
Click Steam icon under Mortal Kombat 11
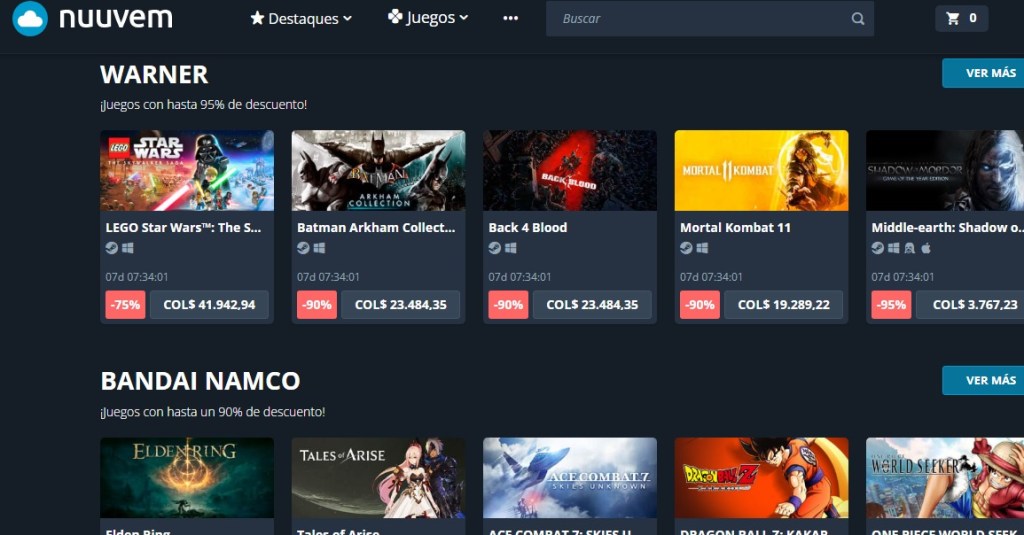point(686,248)
